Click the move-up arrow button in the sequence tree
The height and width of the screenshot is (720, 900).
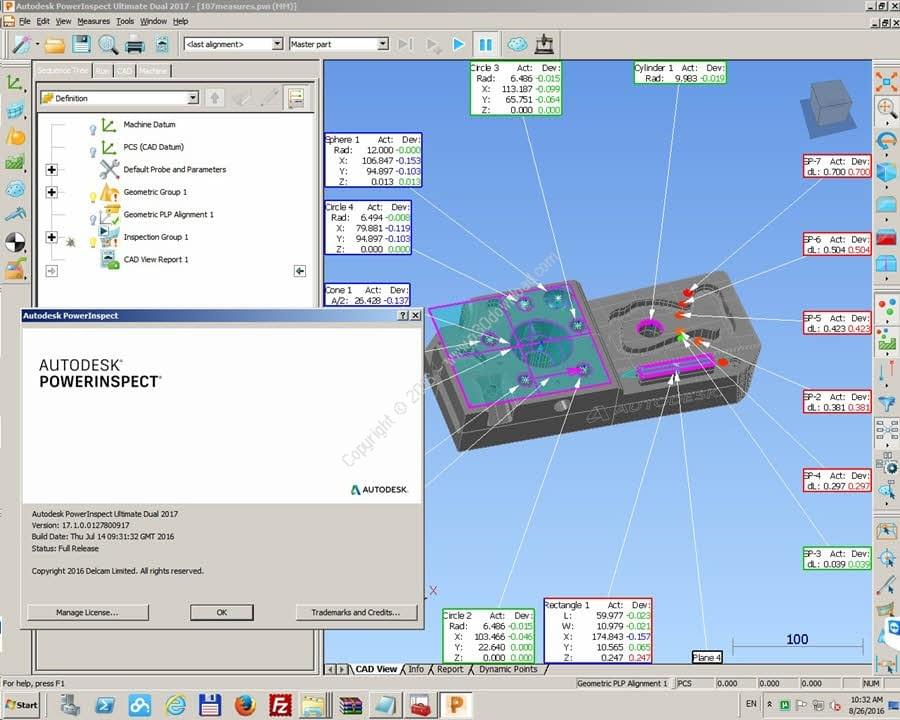pos(215,98)
